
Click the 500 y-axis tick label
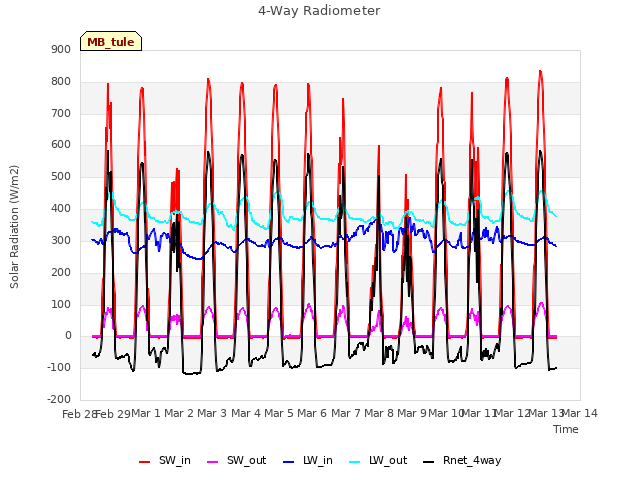(61, 176)
